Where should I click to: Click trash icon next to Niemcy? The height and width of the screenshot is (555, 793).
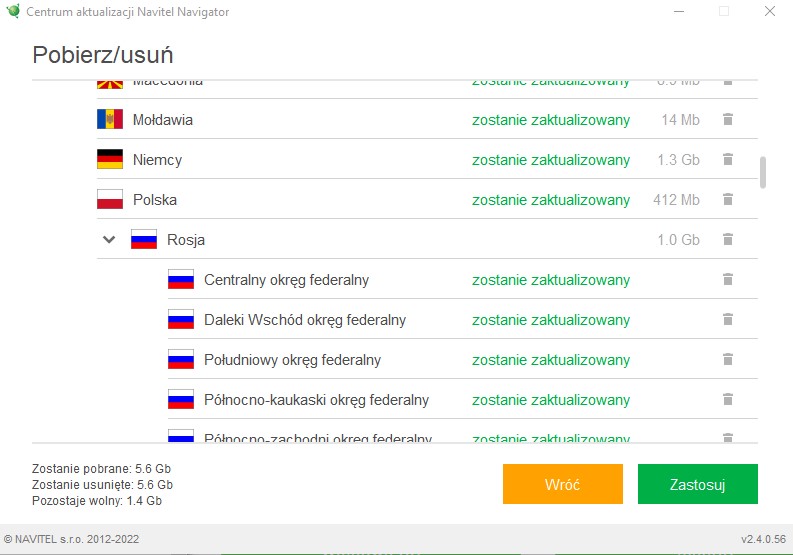pyautogui.click(x=728, y=160)
